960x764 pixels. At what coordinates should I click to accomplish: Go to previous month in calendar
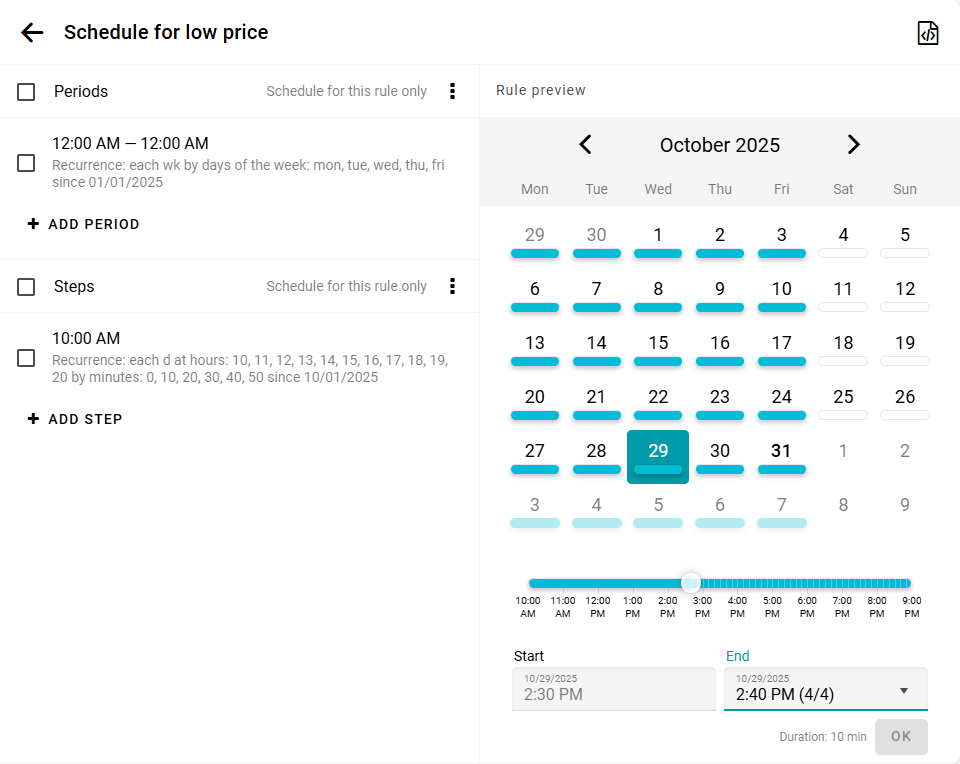click(586, 145)
